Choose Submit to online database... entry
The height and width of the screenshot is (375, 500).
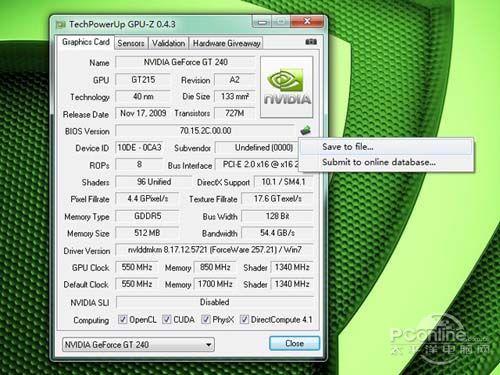(386, 162)
